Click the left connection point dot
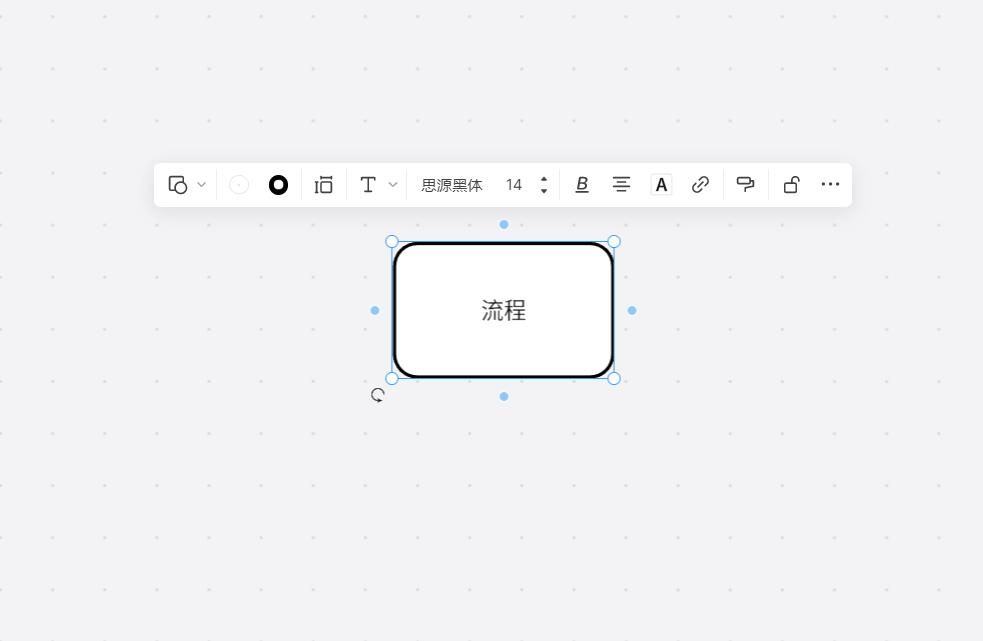Viewport: 983px width, 641px height. click(x=375, y=310)
